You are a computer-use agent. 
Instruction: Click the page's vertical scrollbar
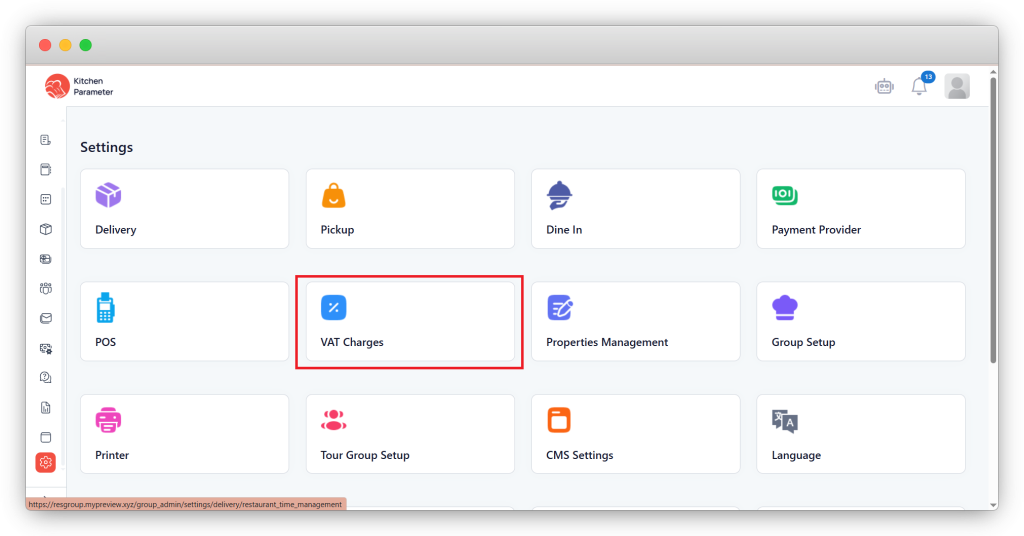(x=992, y=220)
